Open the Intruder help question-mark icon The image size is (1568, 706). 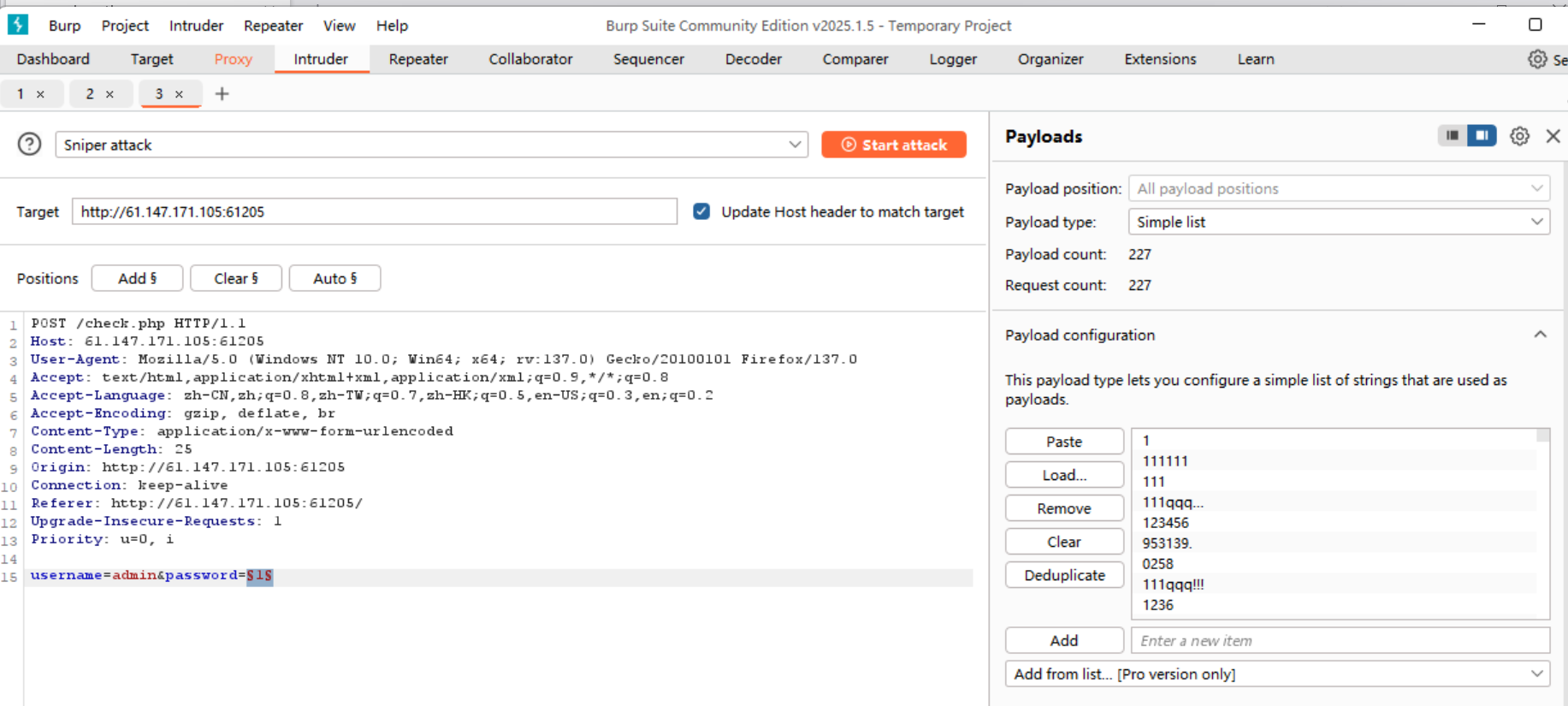(30, 144)
